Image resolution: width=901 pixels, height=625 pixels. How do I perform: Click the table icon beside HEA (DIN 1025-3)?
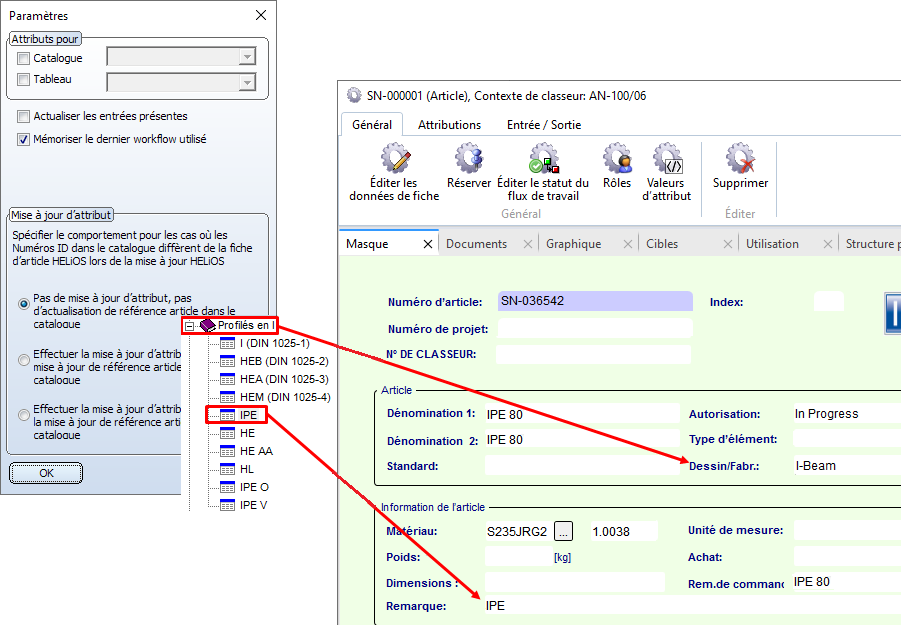[228, 379]
